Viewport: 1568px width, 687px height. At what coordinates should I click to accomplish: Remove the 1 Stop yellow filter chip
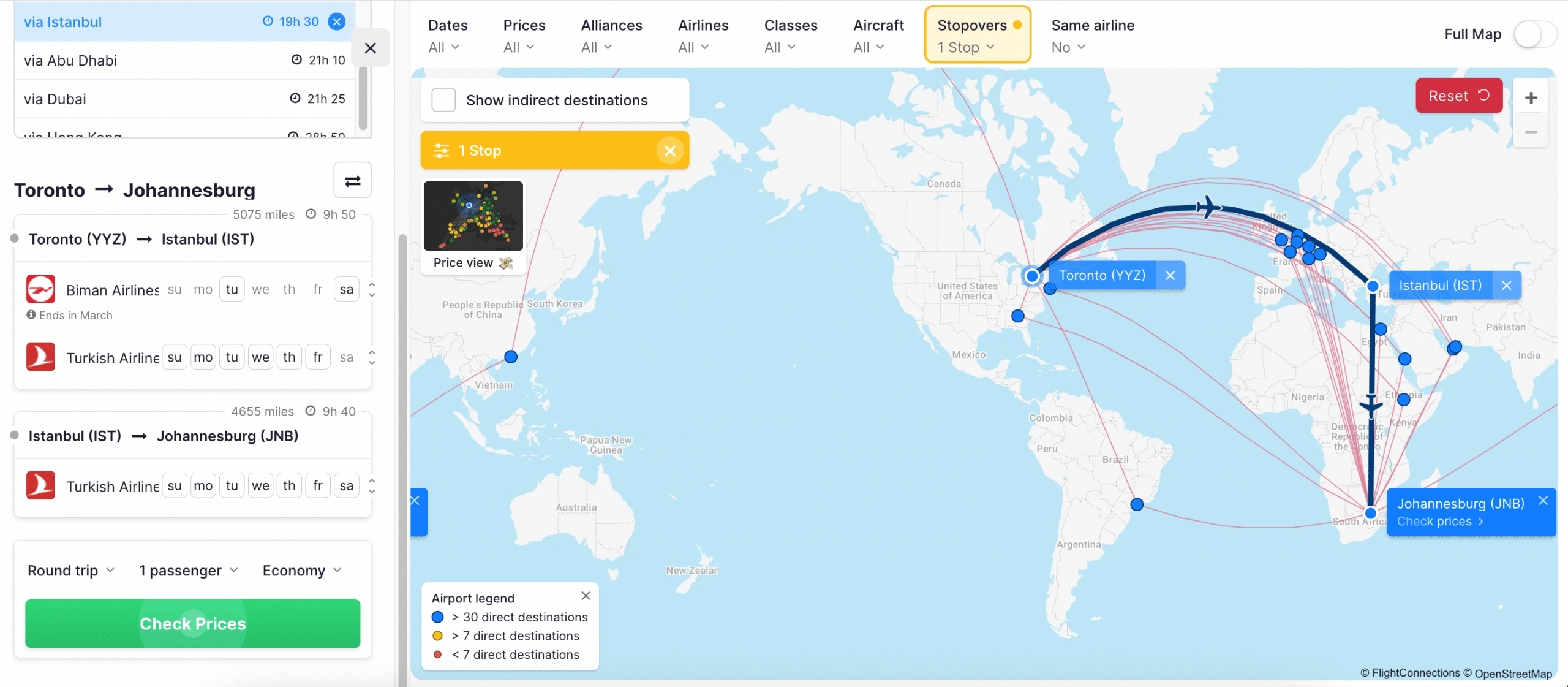pyautogui.click(x=669, y=151)
